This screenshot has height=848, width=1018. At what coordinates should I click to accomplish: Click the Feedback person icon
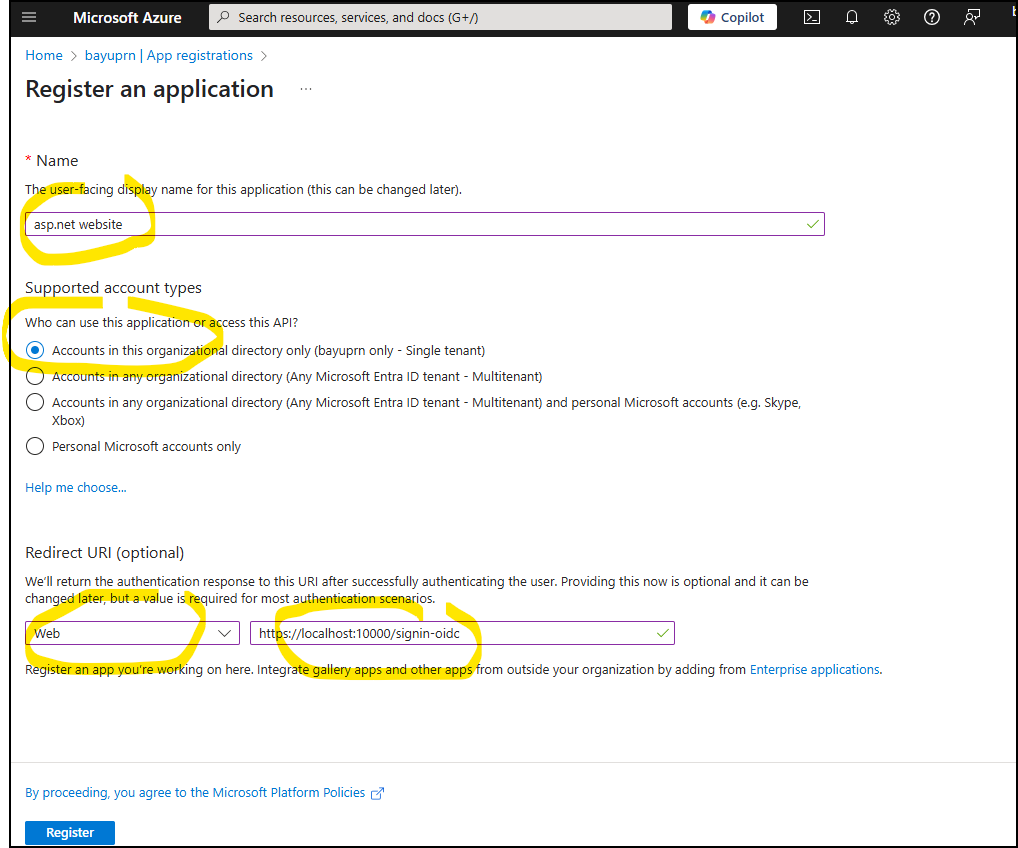[971, 17]
